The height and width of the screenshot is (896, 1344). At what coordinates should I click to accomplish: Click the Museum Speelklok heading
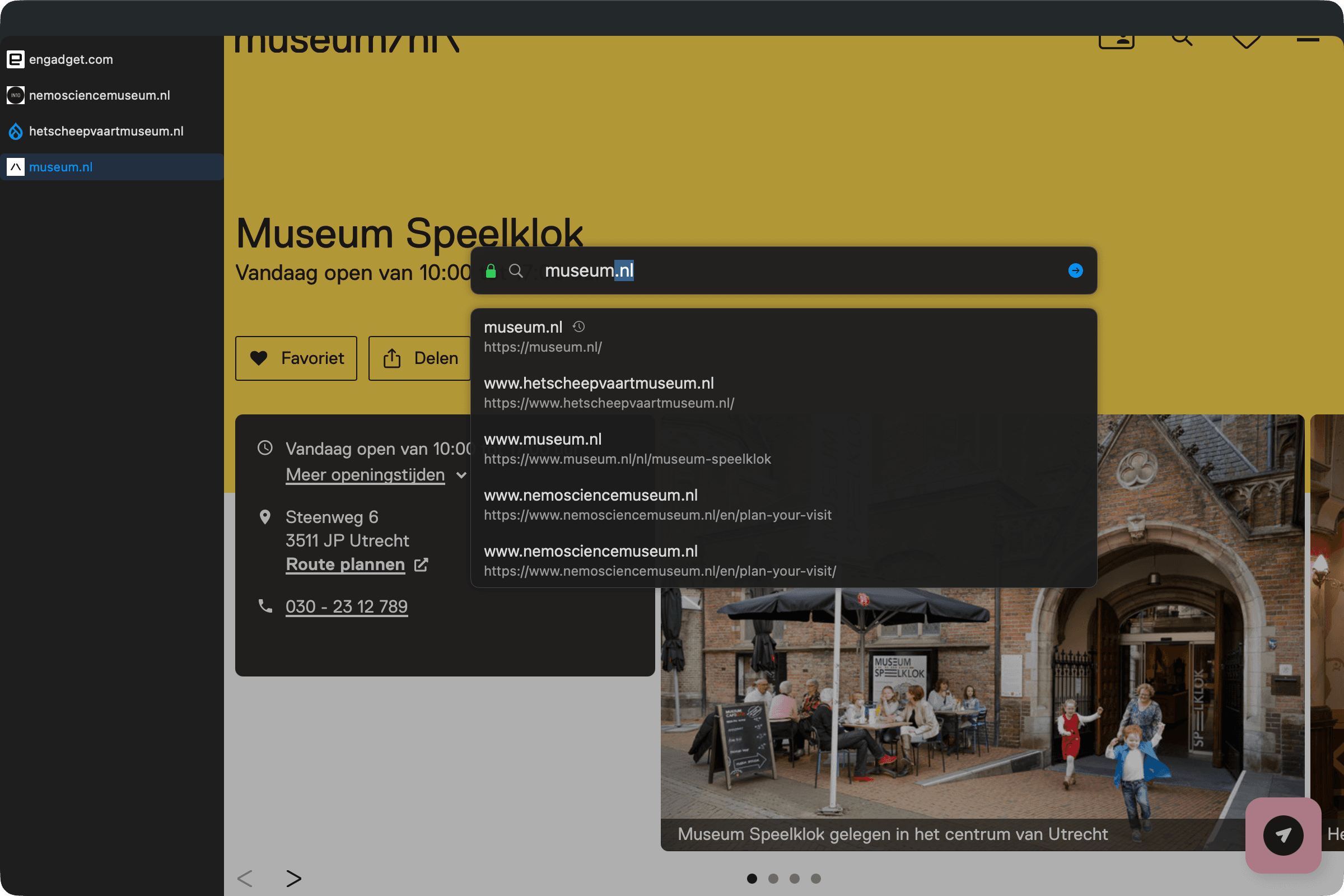[x=409, y=234]
